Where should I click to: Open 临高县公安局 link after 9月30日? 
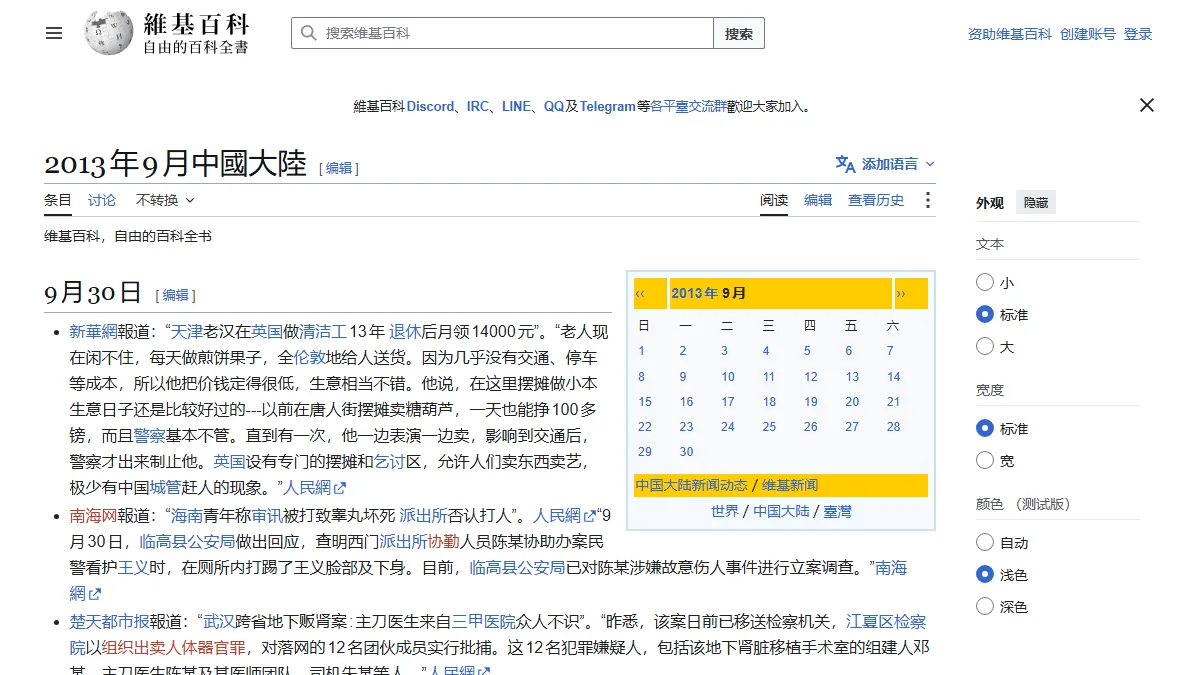[x=187, y=542]
